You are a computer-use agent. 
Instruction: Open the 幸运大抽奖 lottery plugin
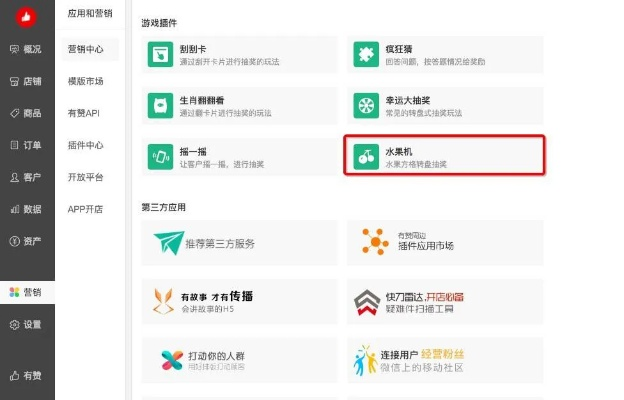tap(445, 105)
